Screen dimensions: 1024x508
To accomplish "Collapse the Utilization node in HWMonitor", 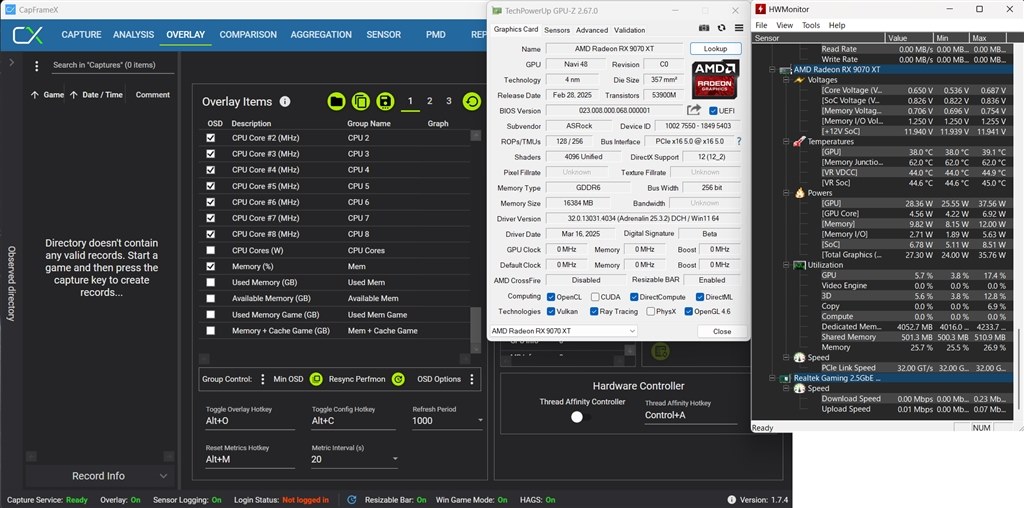I will click(x=785, y=265).
